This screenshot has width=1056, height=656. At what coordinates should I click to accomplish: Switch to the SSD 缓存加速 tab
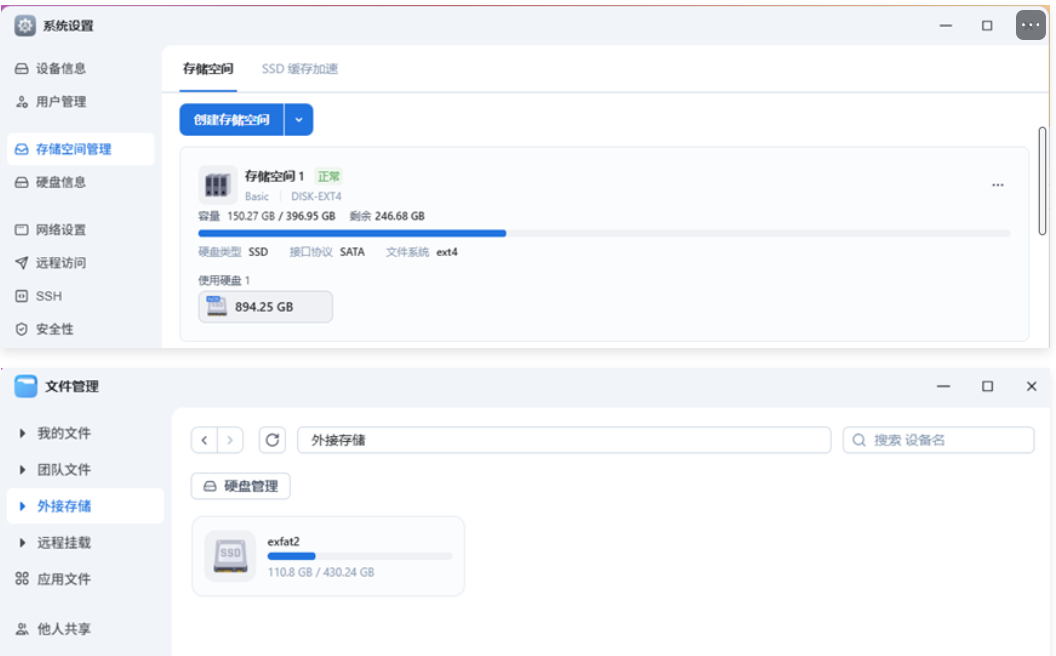tap(300, 69)
